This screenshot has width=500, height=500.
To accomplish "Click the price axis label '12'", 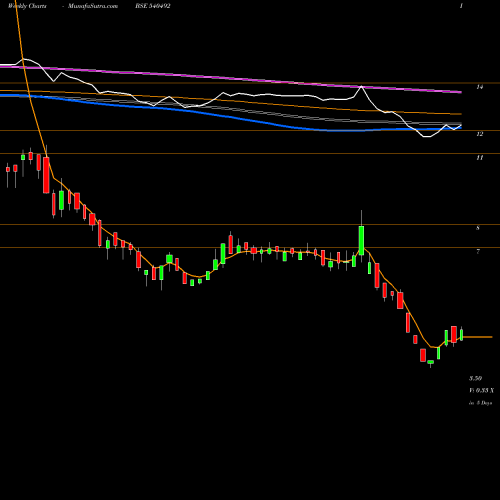I will coord(479,134).
